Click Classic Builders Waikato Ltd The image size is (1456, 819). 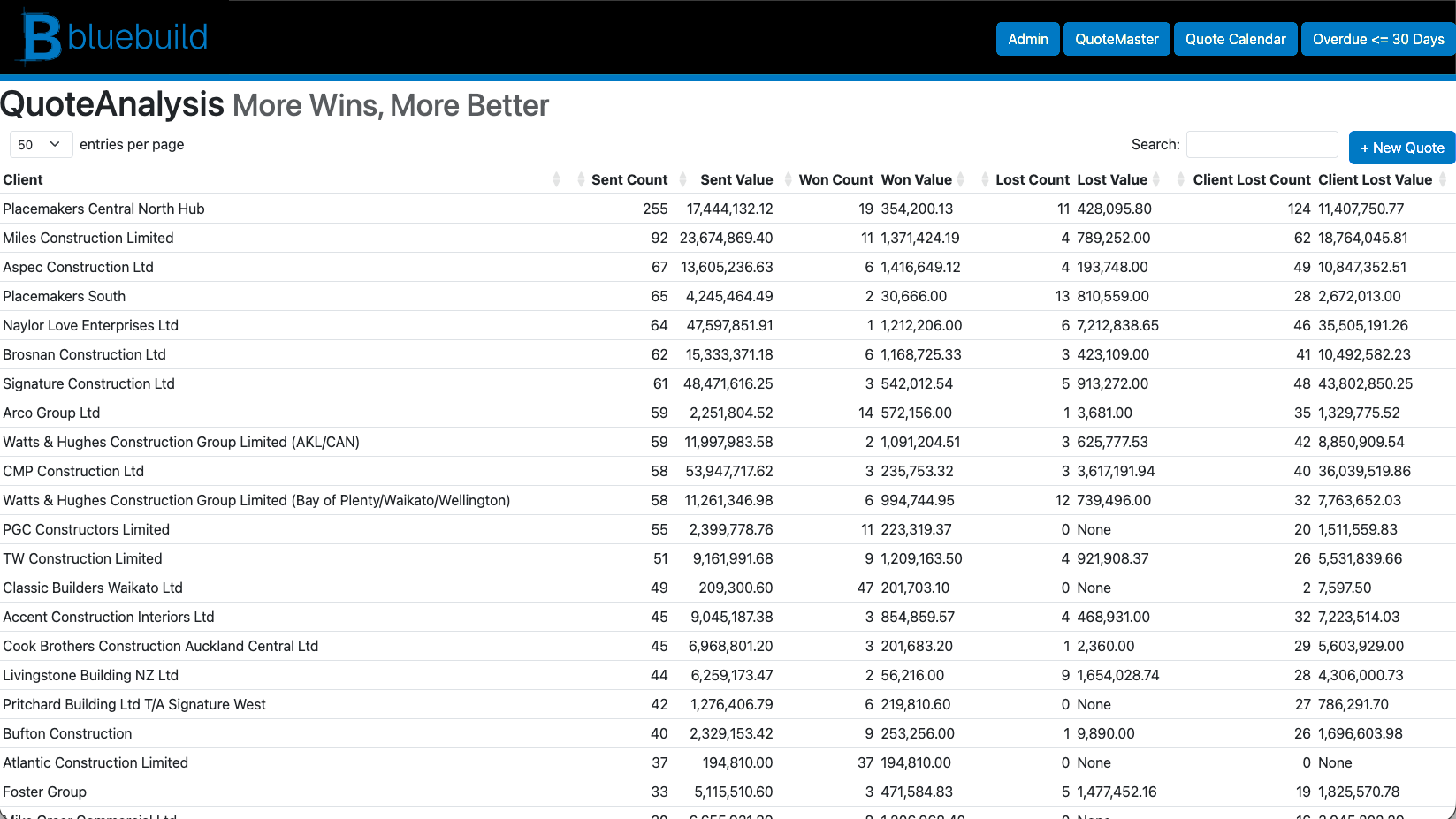coord(93,588)
